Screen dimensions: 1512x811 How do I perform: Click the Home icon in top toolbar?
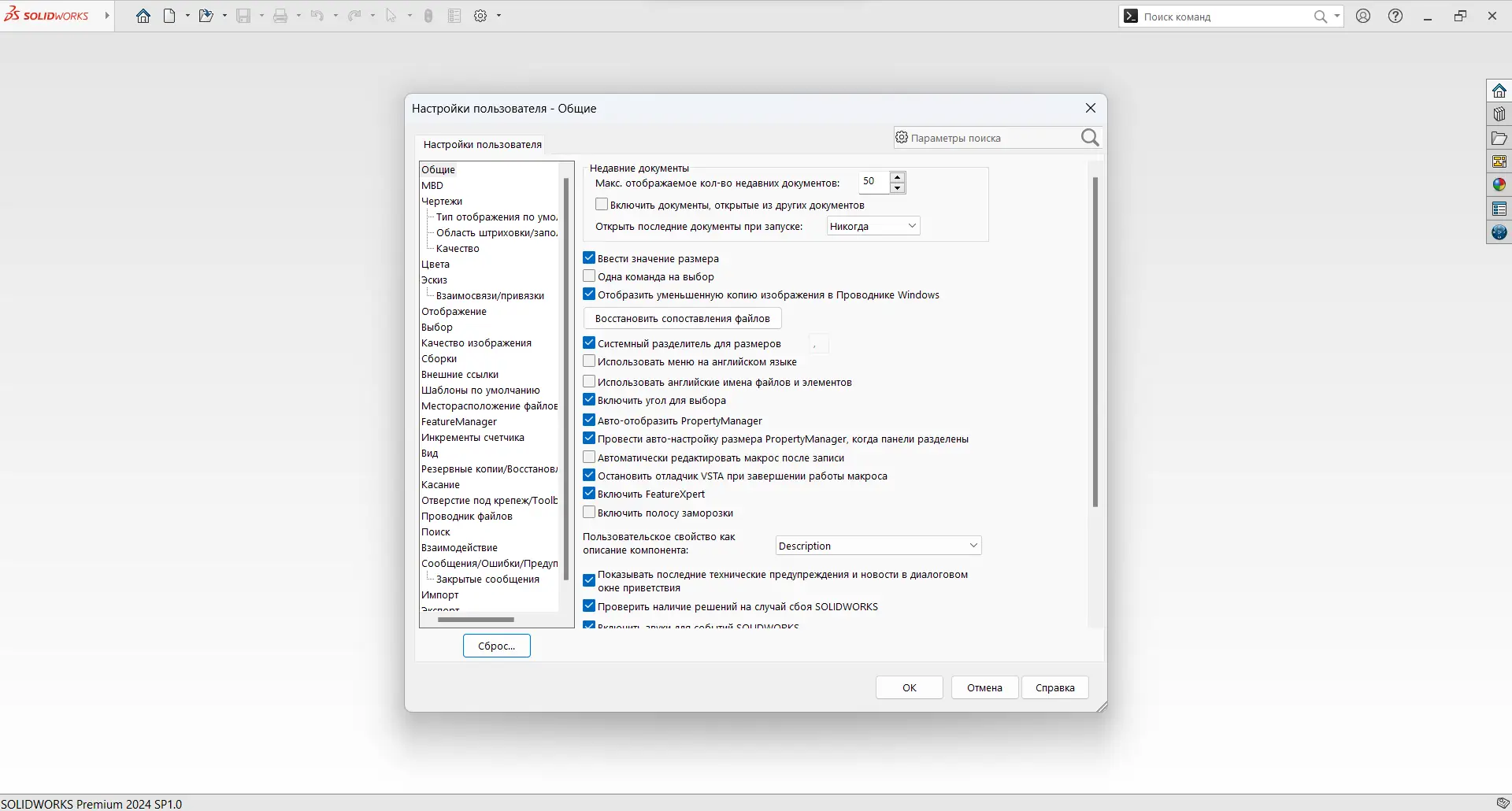click(143, 16)
